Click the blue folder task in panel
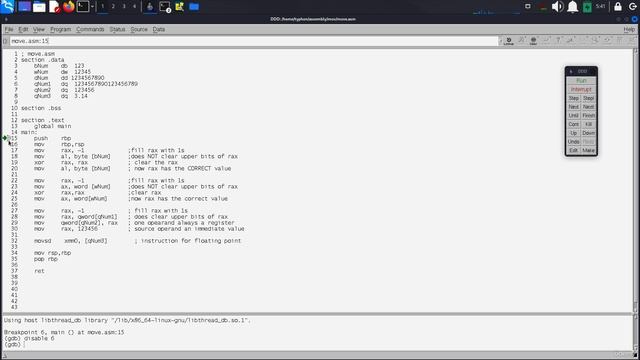 coord(194,7)
